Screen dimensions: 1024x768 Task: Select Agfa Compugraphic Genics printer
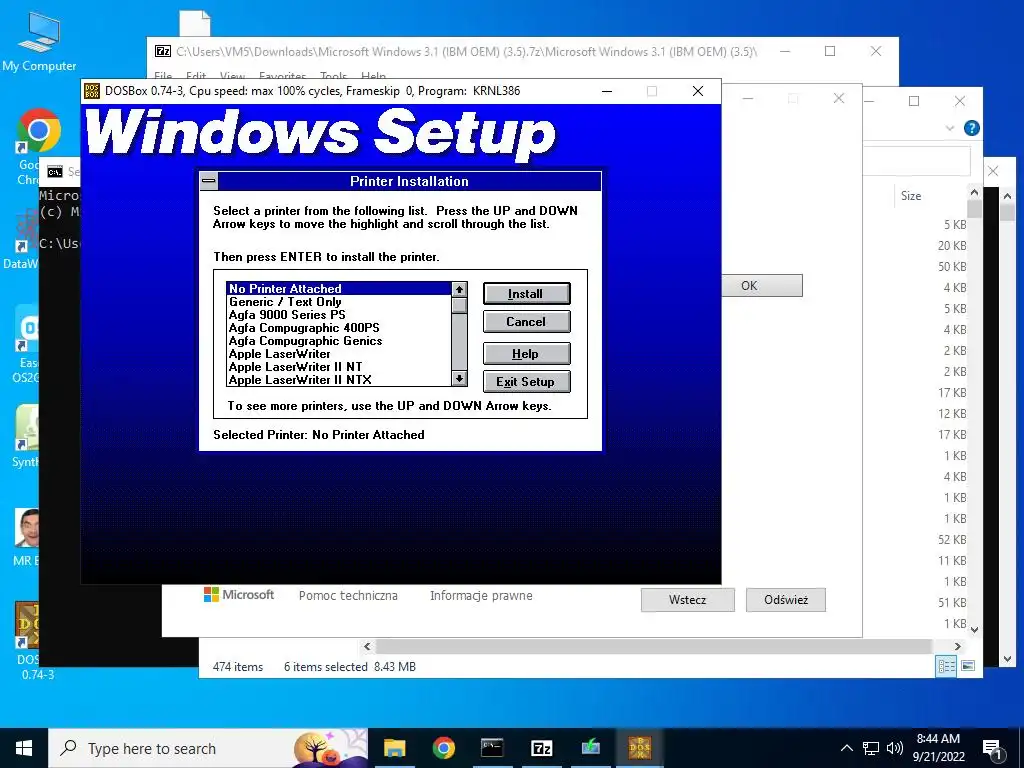(x=339, y=341)
